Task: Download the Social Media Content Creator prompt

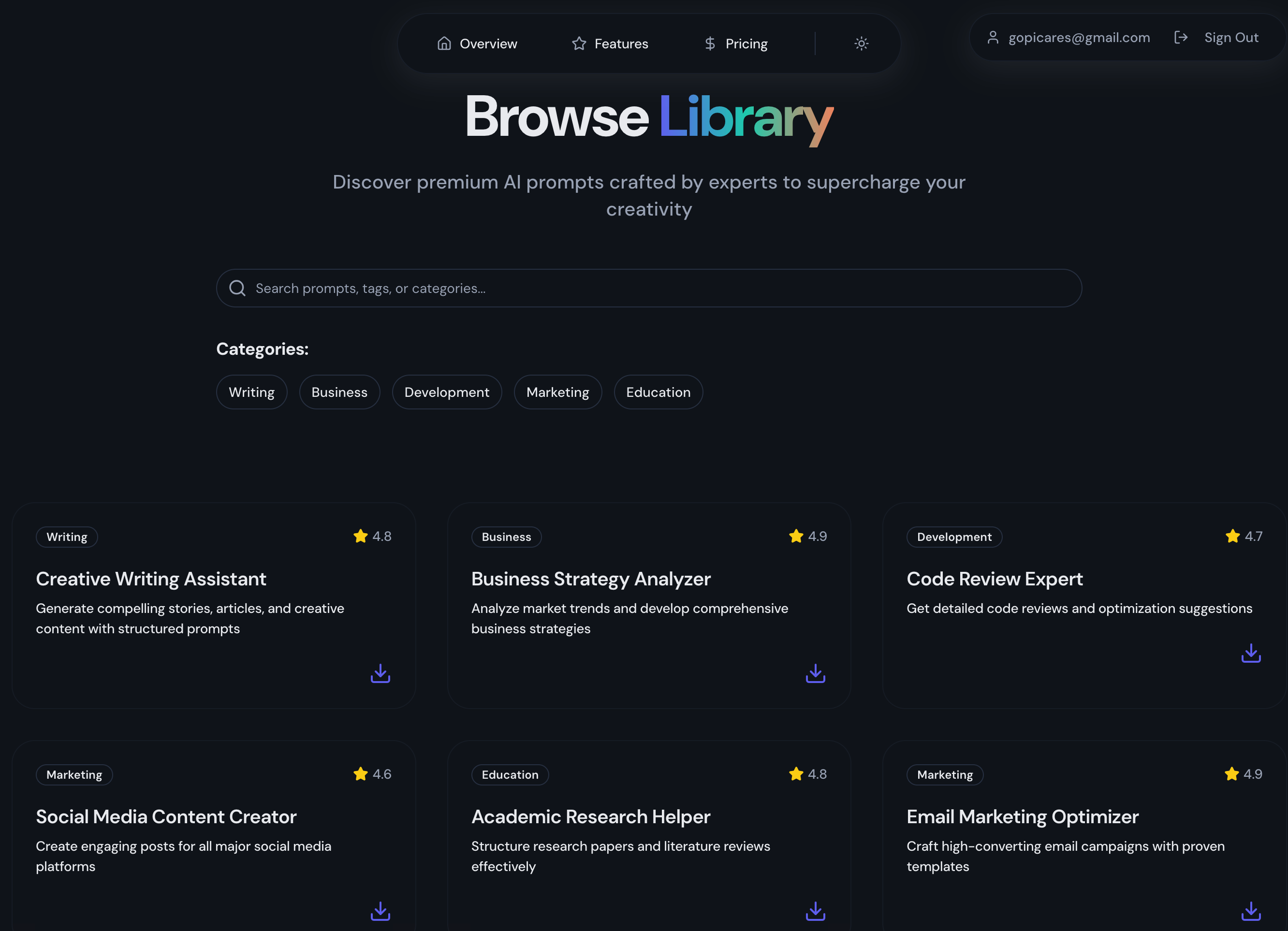Action: pos(380,911)
